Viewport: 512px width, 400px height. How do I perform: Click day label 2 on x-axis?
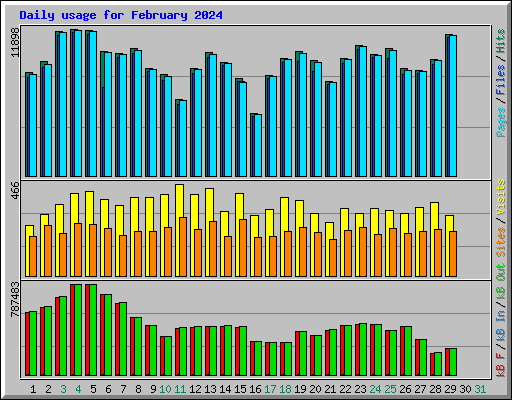click(x=48, y=389)
